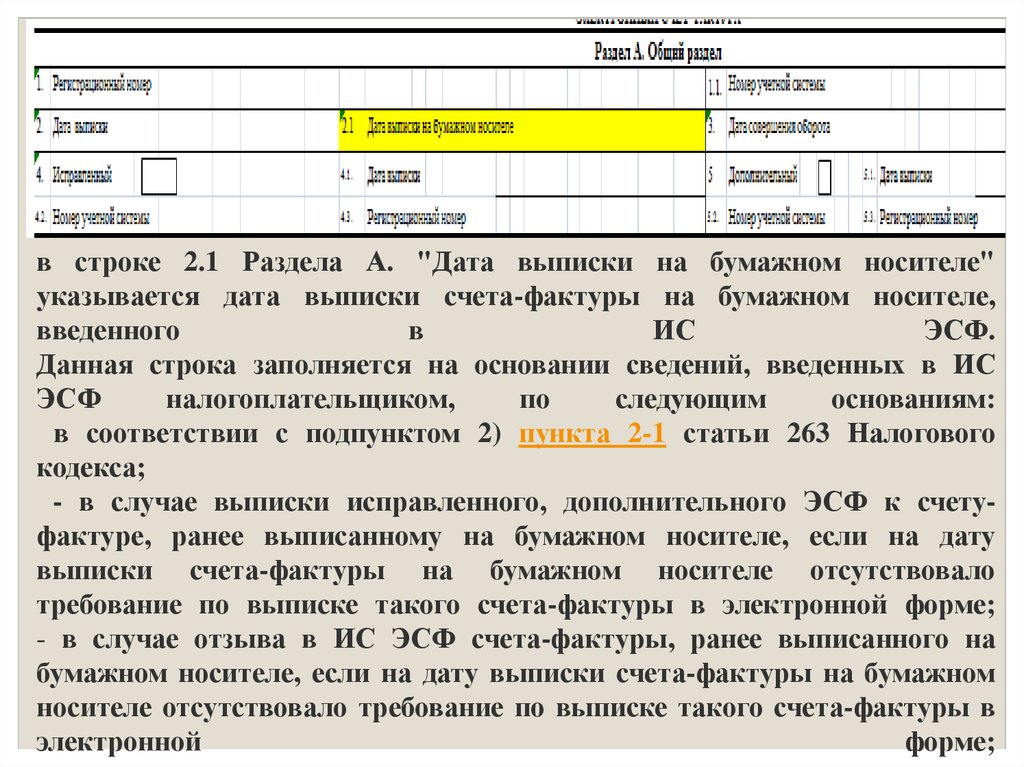The image size is (1024, 767).
Task: Select the Раздел А. Общий раздел header
Action: [x=658, y=52]
